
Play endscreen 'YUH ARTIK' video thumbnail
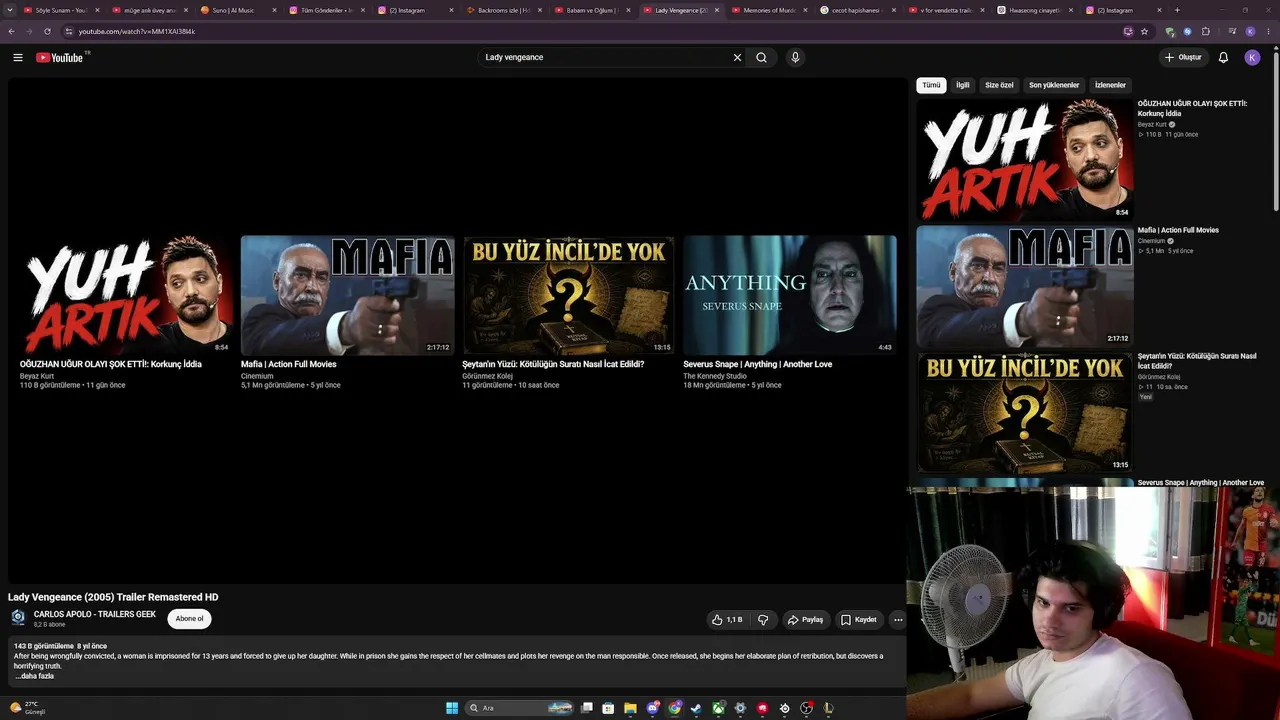(x=126, y=295)
